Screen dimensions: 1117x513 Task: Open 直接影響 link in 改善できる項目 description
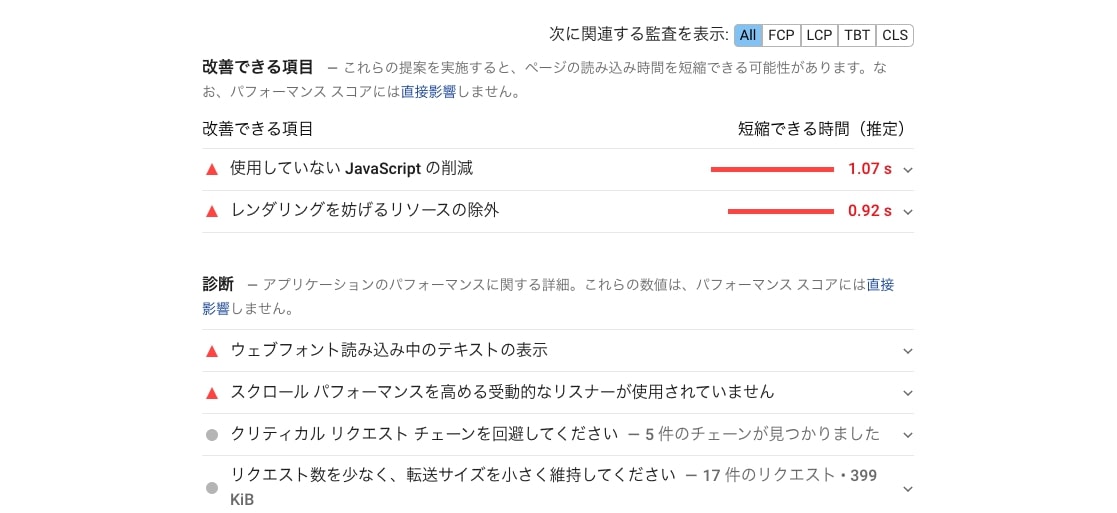[427, 92]
